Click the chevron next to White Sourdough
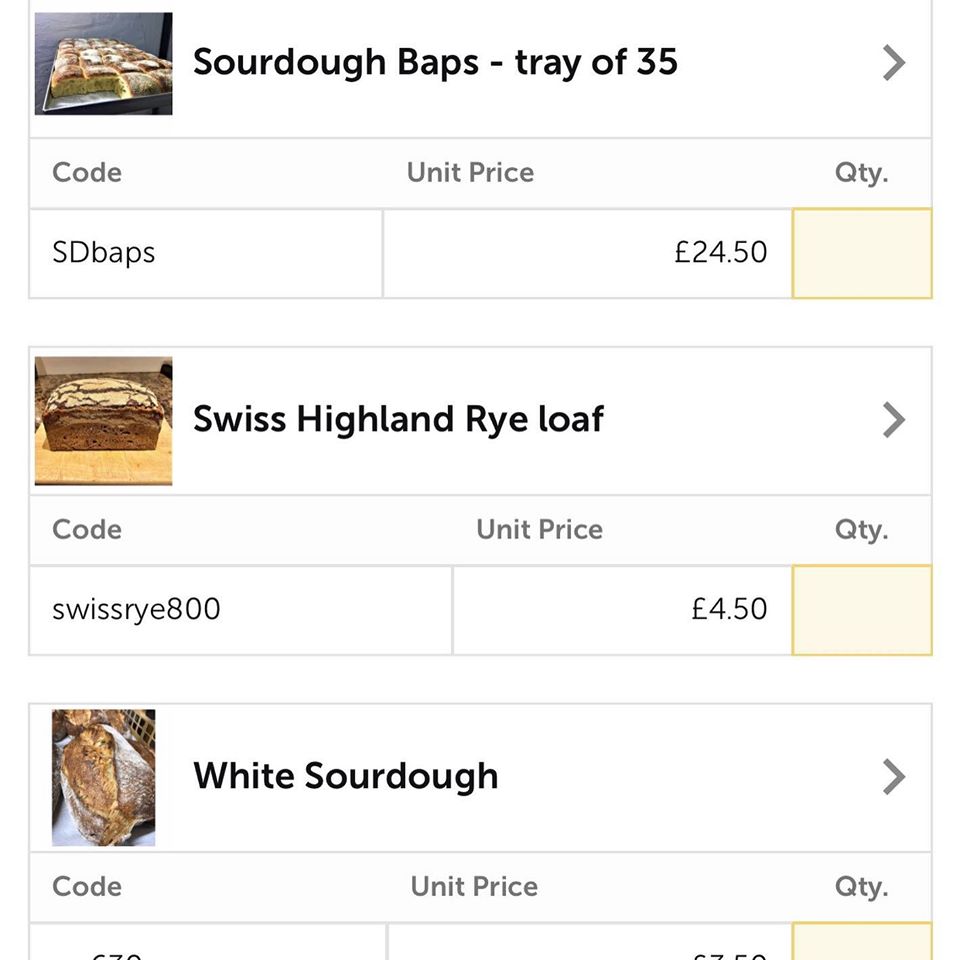 (x=893, y=777)
